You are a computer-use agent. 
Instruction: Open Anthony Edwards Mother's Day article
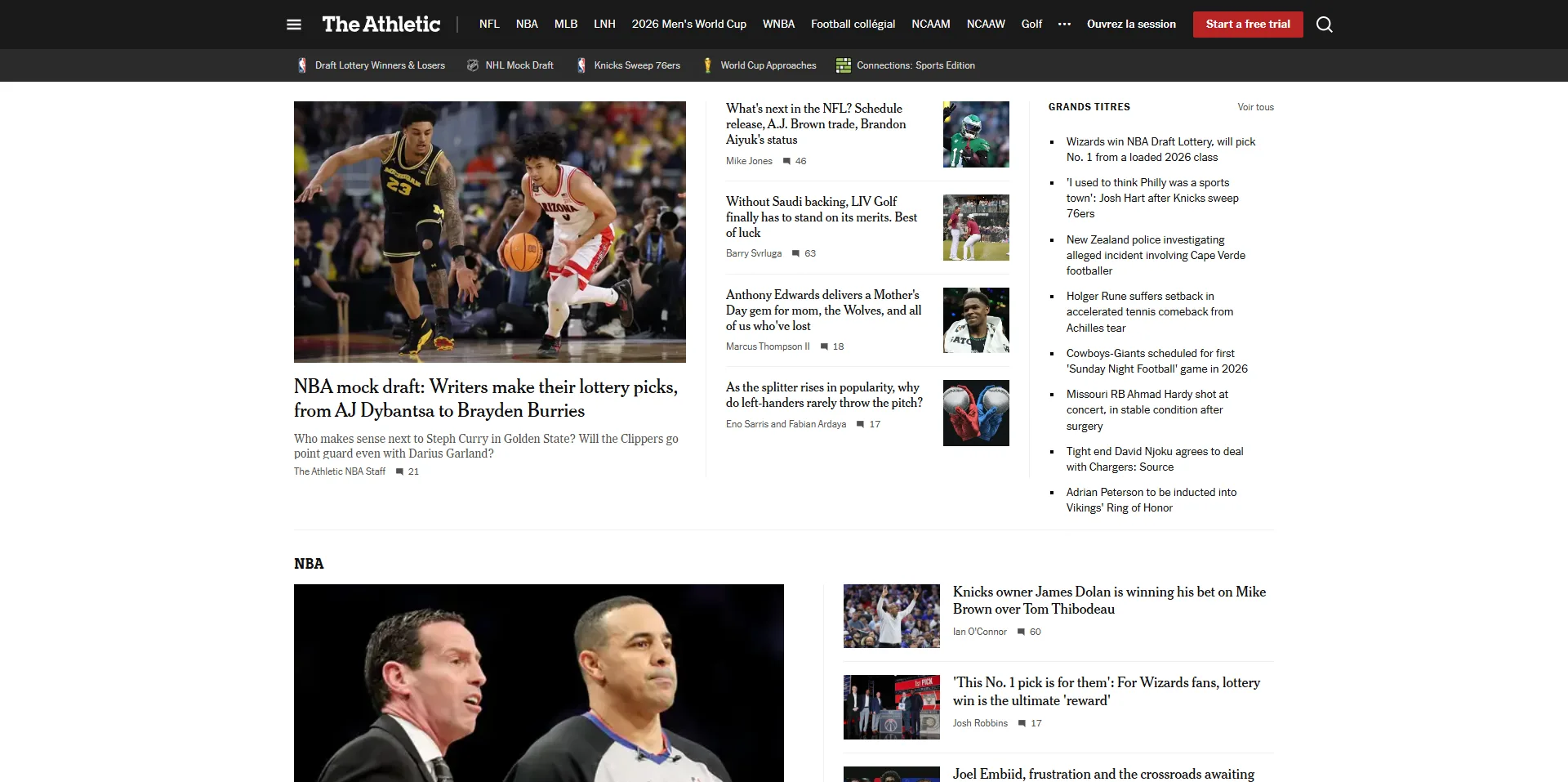(823, 311)
